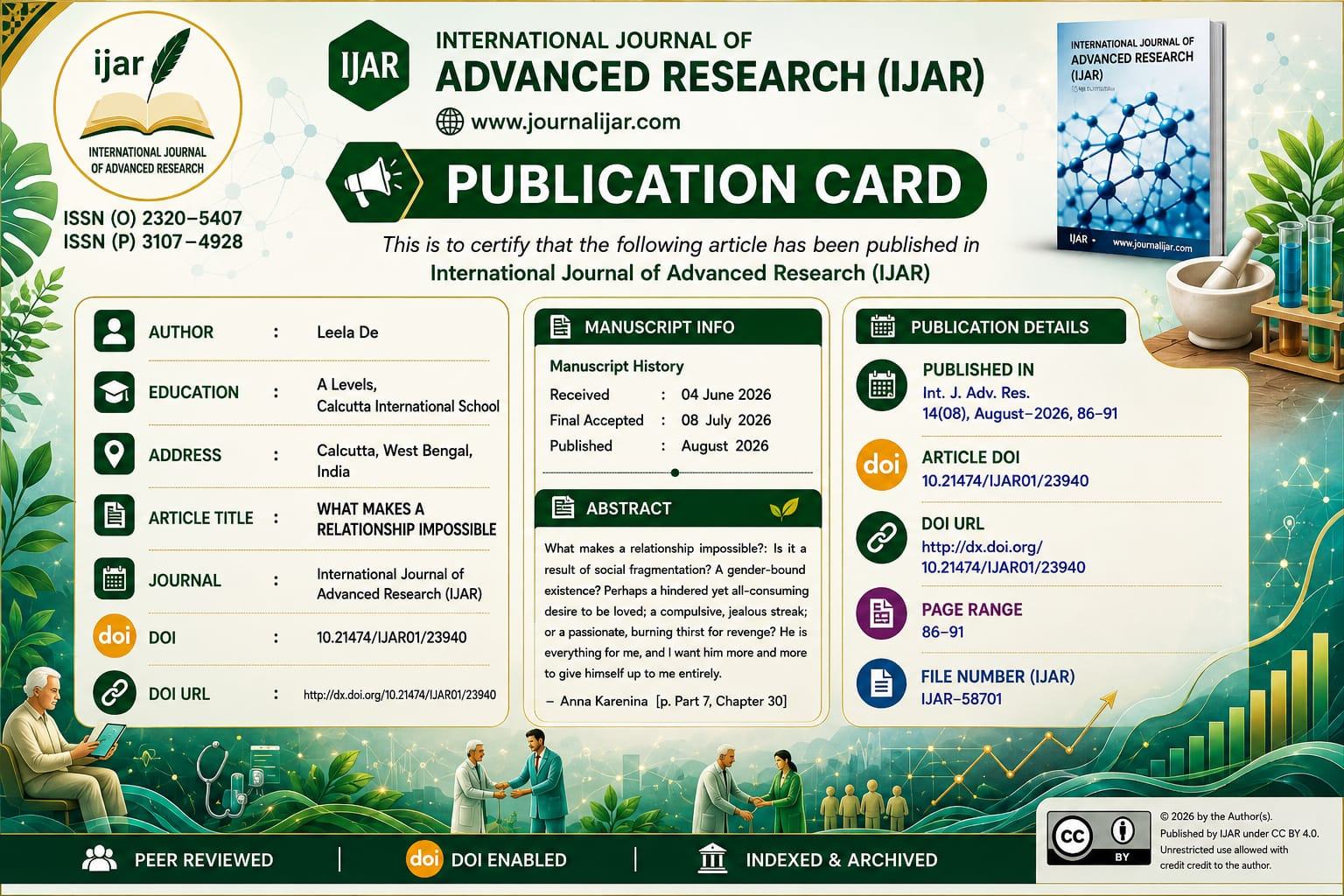1344x896 pixels.
Task: Click the MANUSCRIPT INFO header label
Action: tap(660, 327)
